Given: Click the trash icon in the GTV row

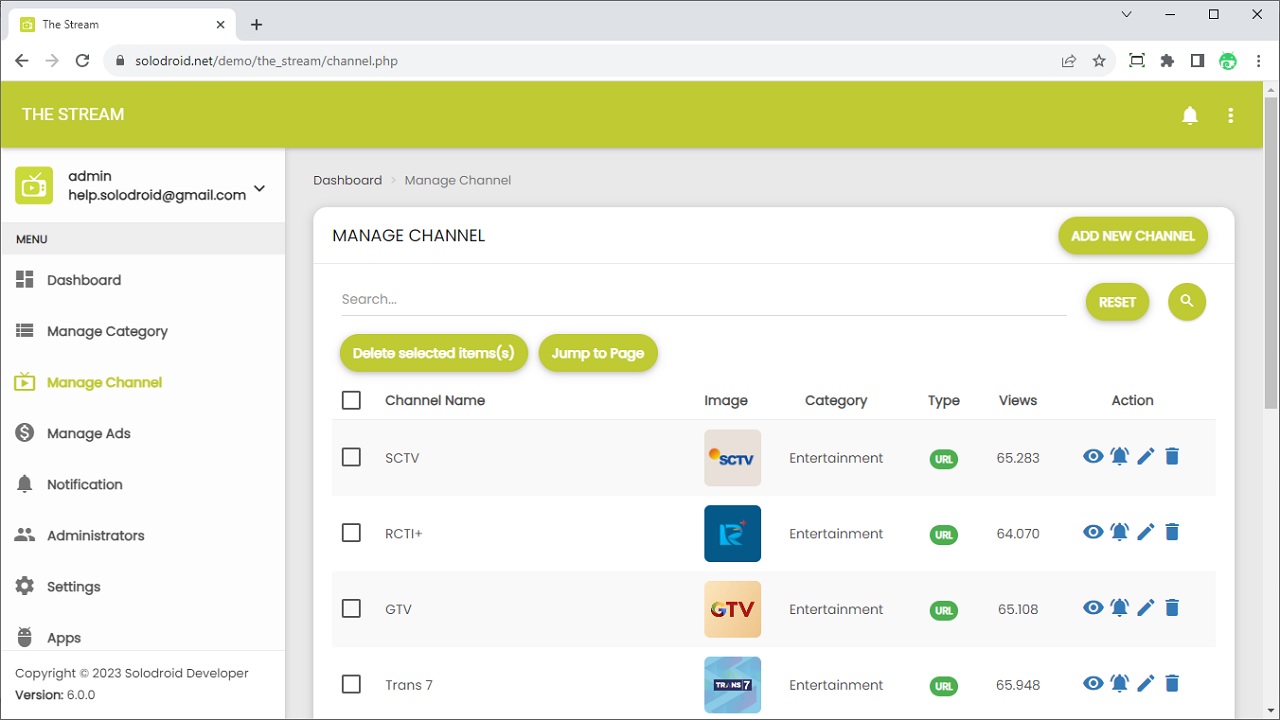Looking at the screenshot, I should tap(1172, 608).
